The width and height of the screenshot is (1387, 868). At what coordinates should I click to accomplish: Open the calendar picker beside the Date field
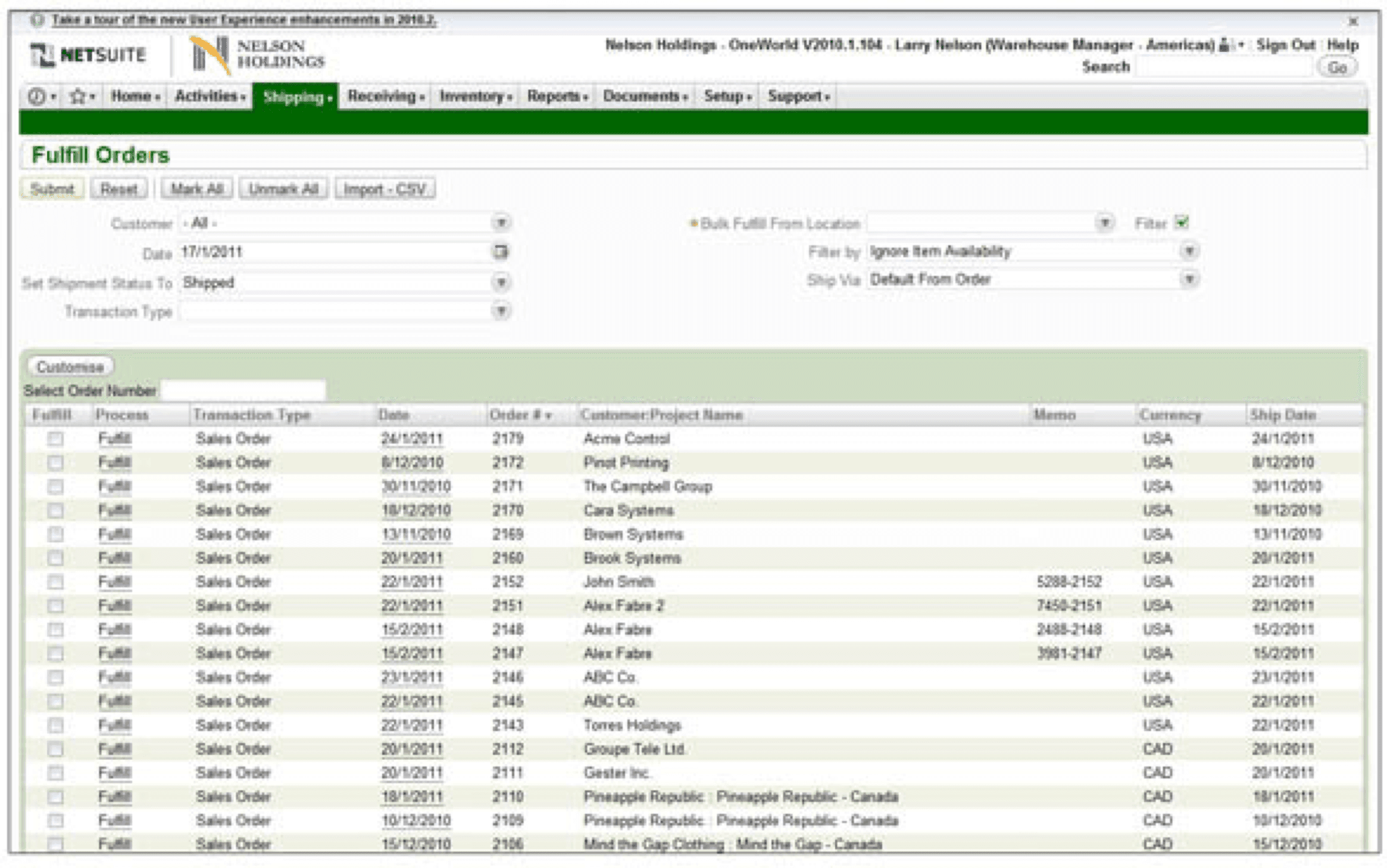tap(501, 252)
